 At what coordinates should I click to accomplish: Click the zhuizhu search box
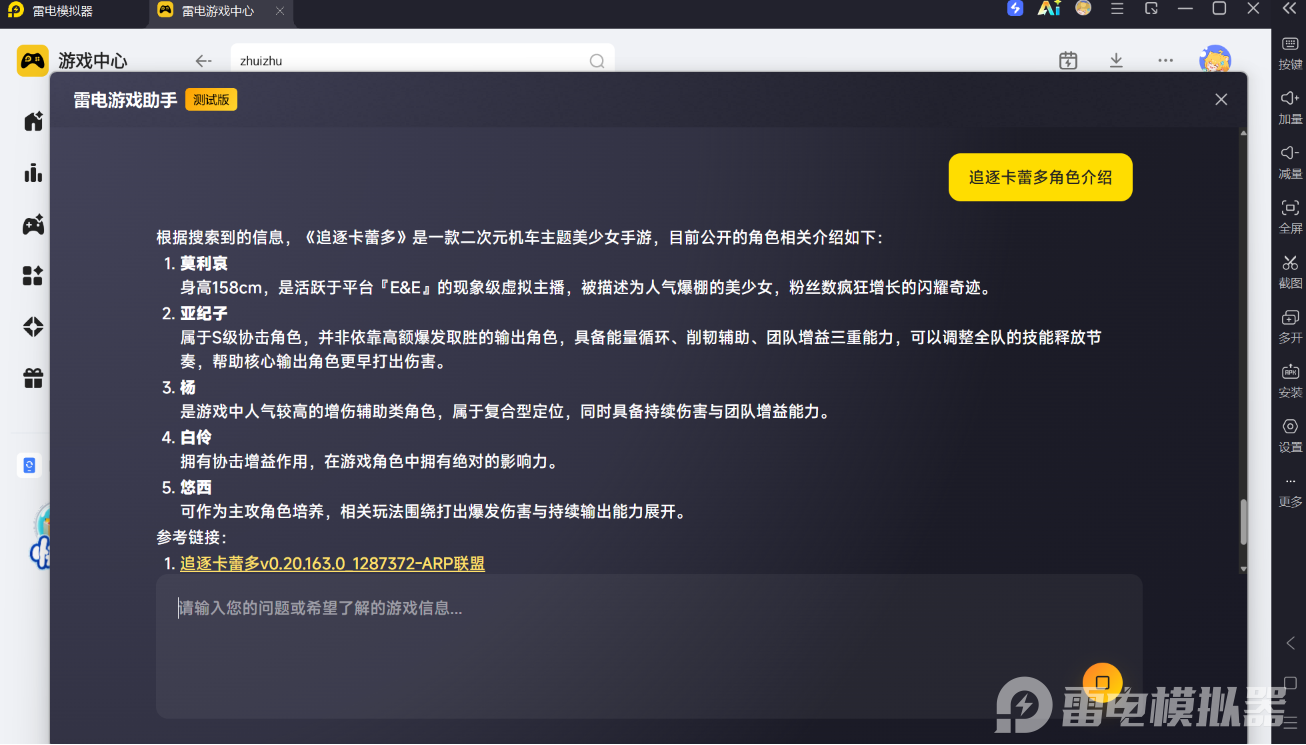point(422,61)
